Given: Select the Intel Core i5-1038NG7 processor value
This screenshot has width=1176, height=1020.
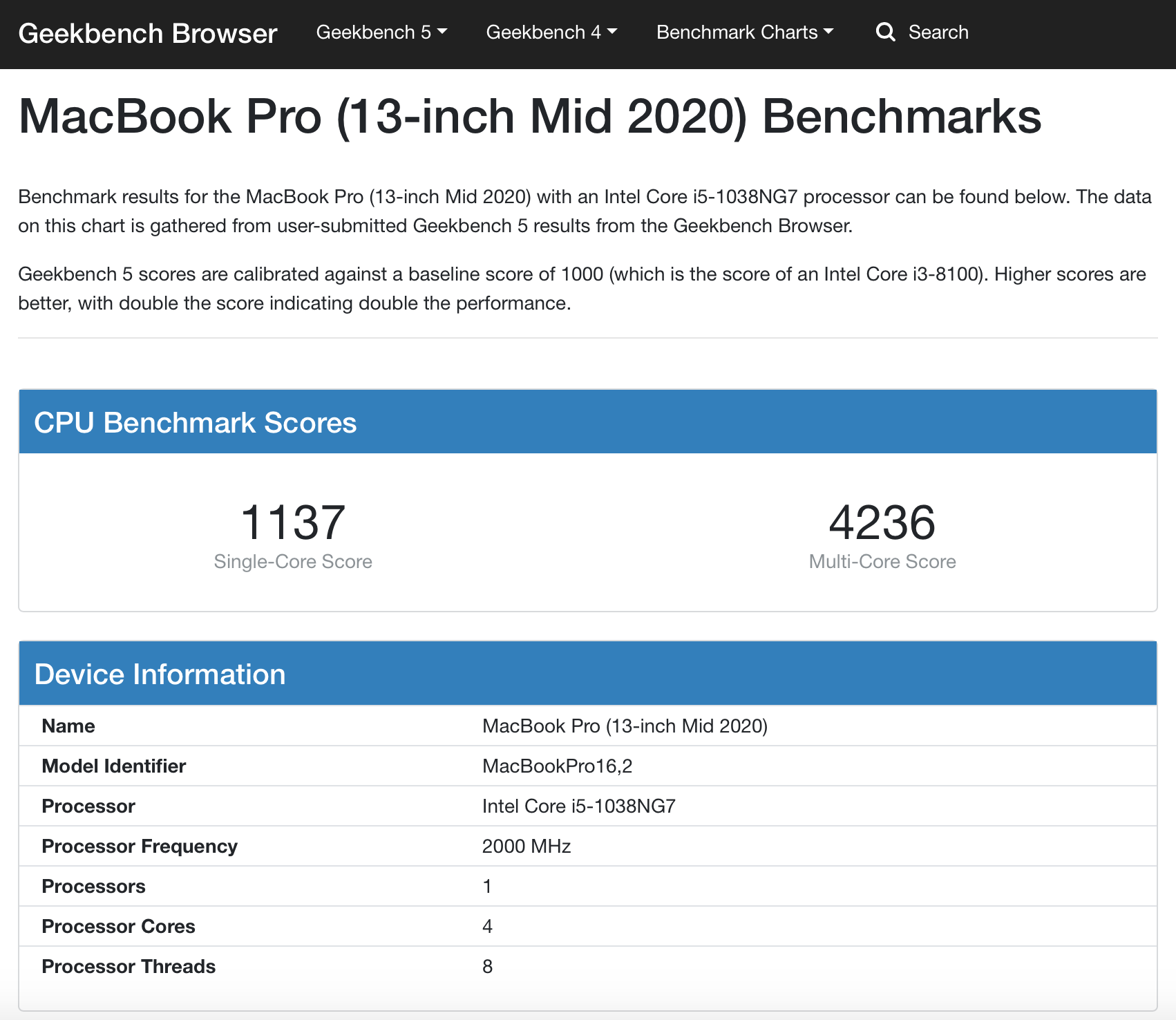Looking at the screenshot, I should pyautogui.click(x=579, y=806).
